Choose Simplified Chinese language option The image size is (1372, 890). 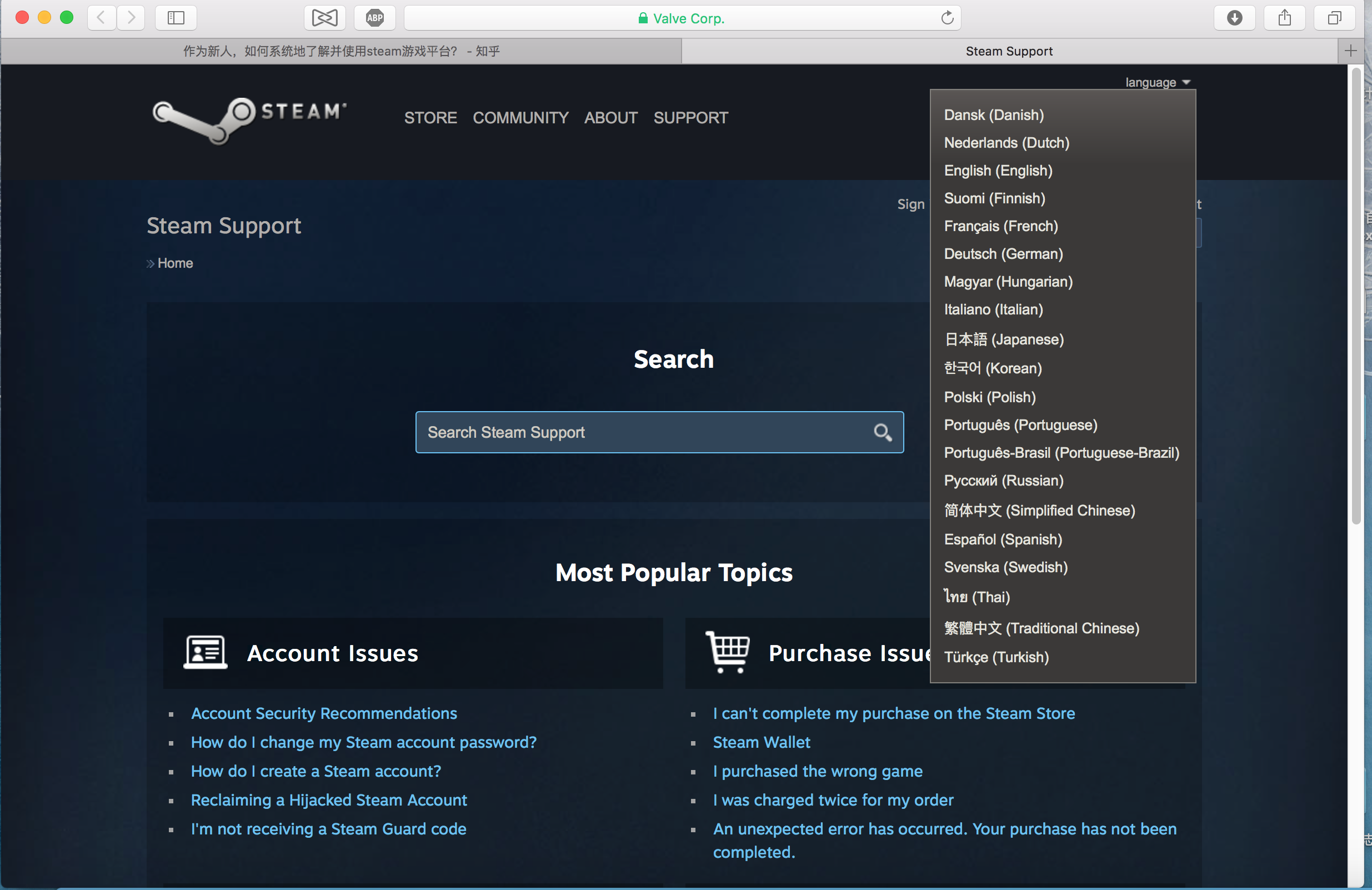point(1039,510)
